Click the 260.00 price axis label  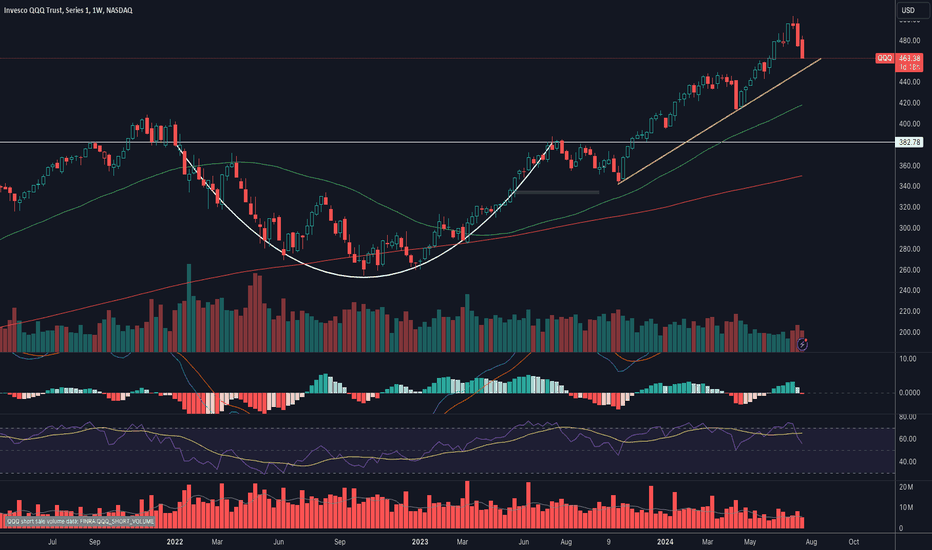coord(909,270)
